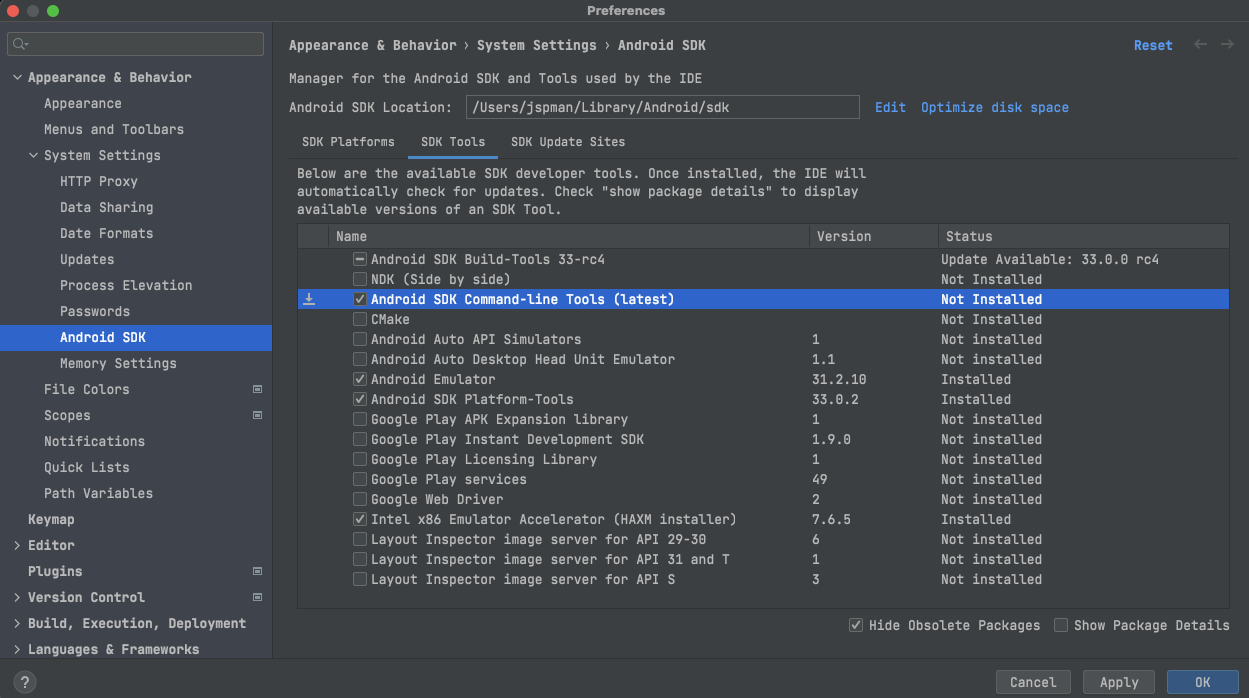Collapse the System Settings subtree
Viewport: 1249px width, 698px height.
(33, 155)
